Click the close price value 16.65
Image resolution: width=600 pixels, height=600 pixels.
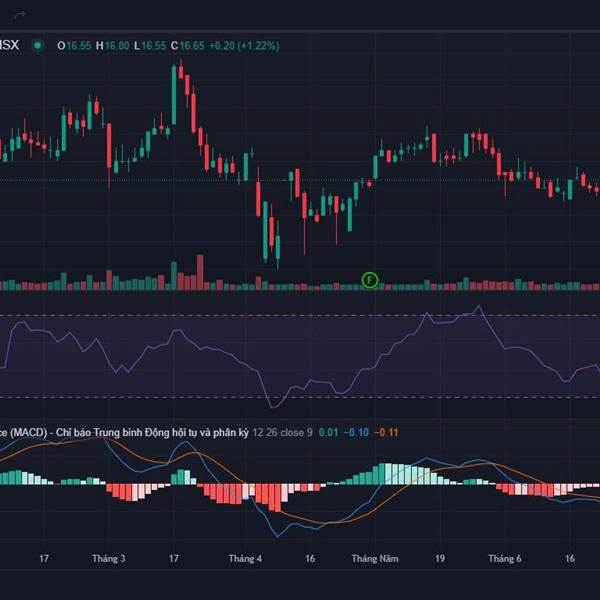click(x=192, y=46)
